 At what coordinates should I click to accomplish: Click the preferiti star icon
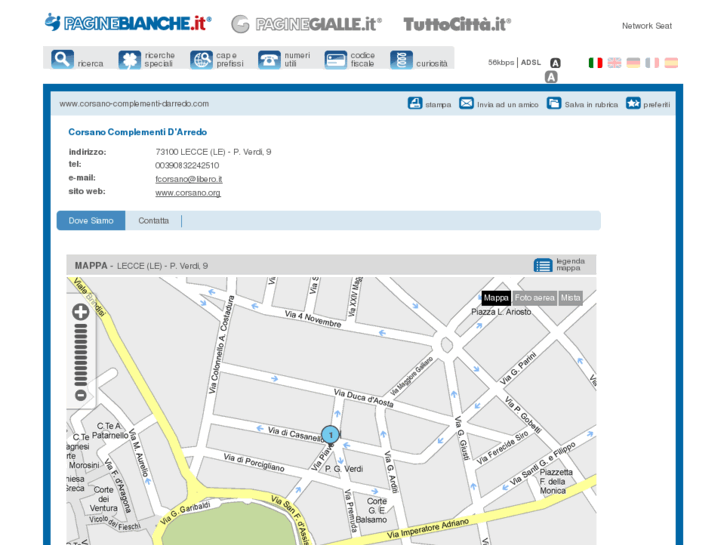[633, 103]
